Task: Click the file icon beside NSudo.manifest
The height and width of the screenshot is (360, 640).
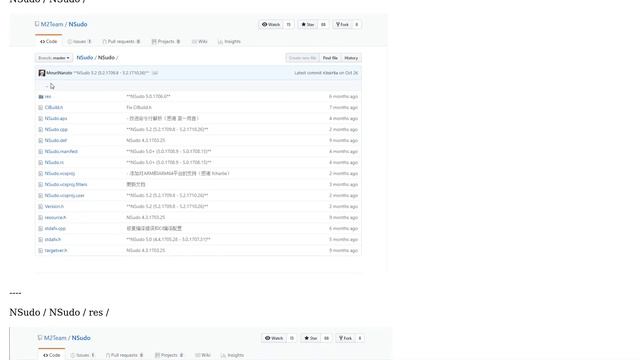Action: point(41,152)
